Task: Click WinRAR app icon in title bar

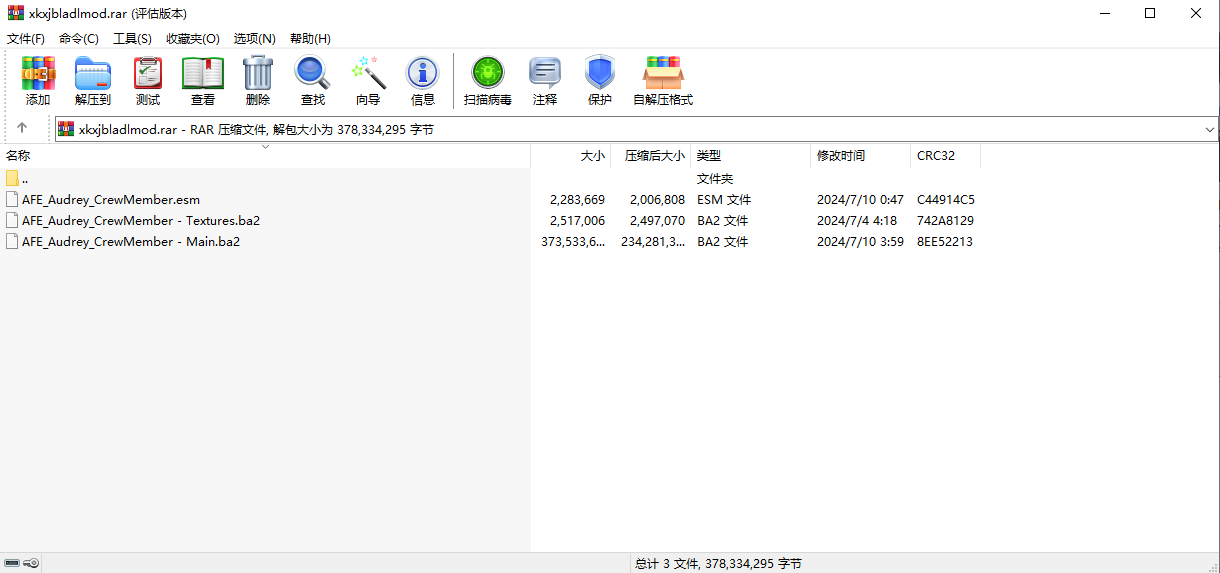Action: 16,13
